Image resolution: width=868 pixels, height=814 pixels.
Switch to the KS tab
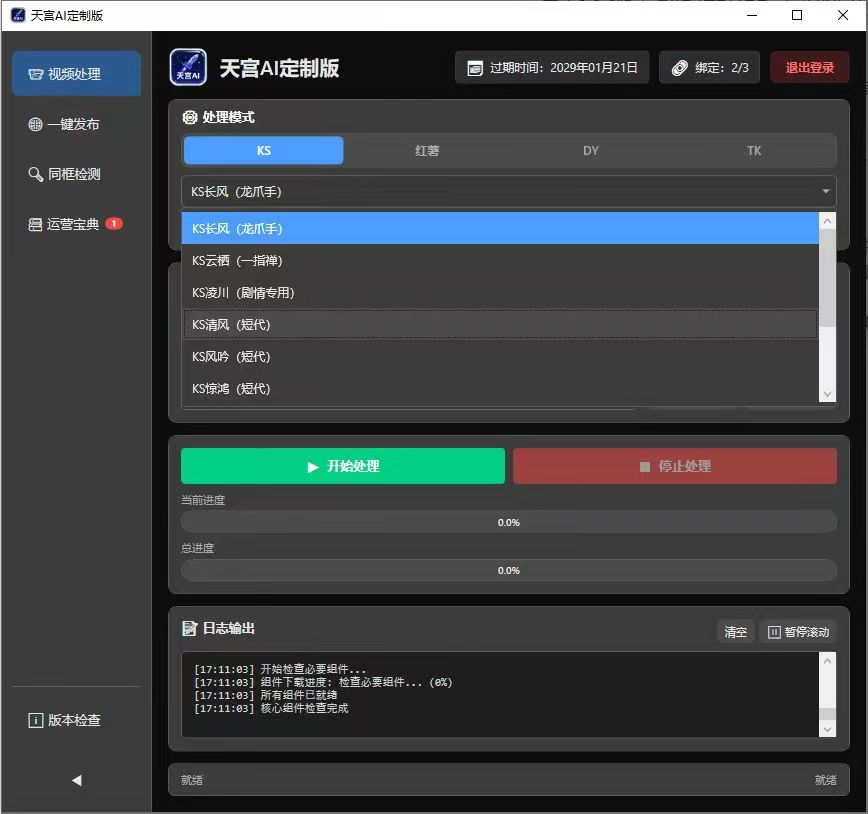[x=264, y=151]
